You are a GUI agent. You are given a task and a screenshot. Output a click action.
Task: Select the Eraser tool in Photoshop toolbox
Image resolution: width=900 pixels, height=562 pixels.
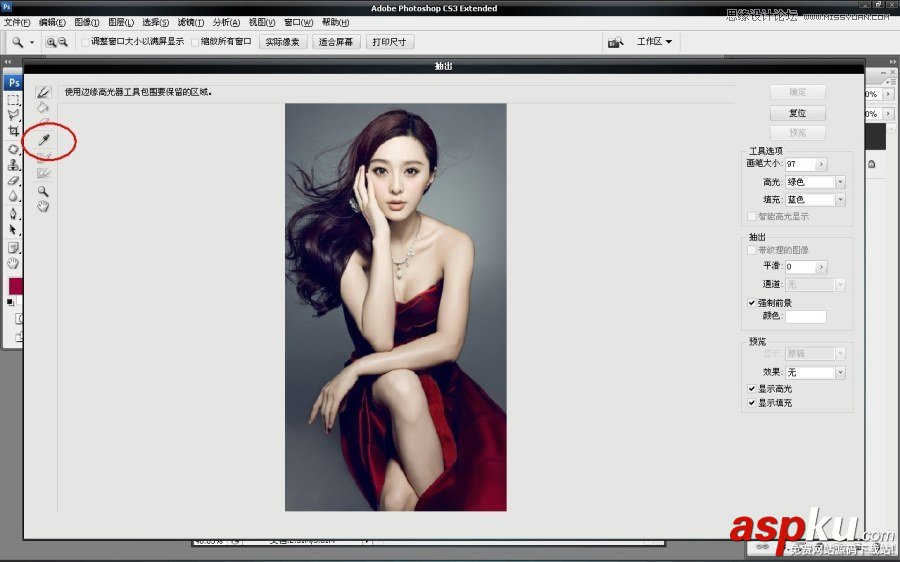coord(13,180)
